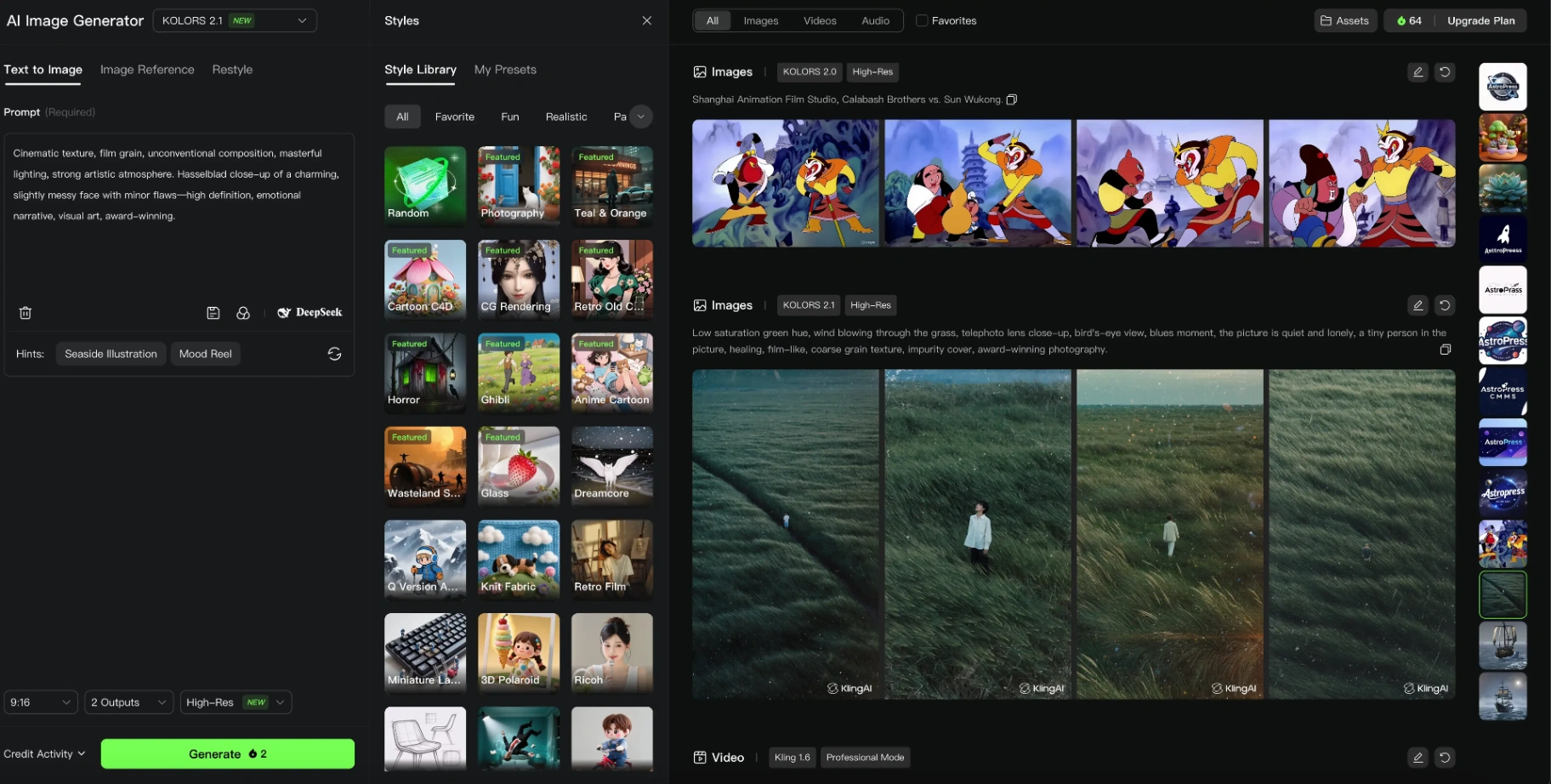Click the 64 credits indicator
The width and height of the screenshot is (1551, 784).
tap(1409, 20)
